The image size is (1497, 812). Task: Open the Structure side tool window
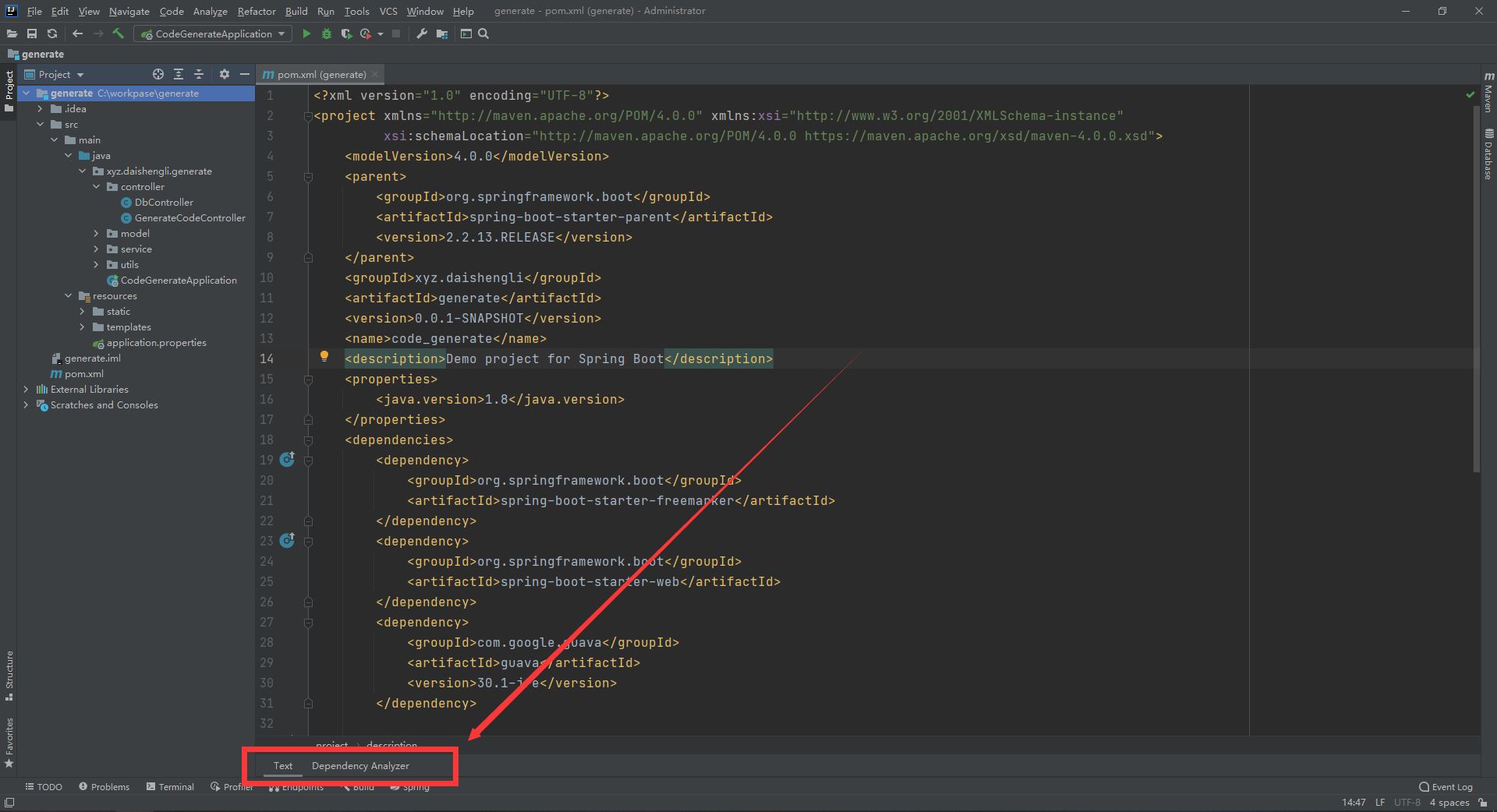pyautogui.click(x=9, y=676)
